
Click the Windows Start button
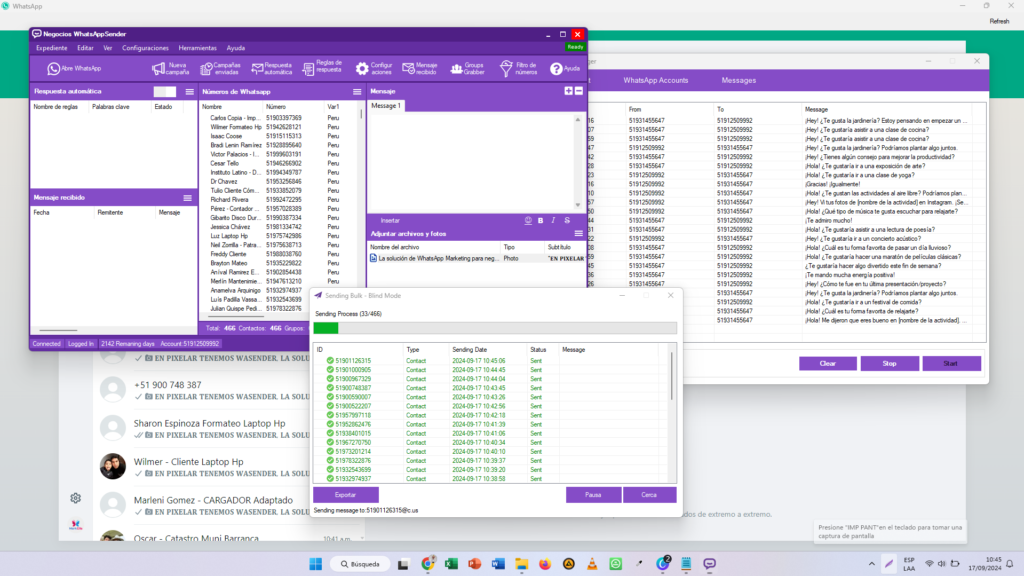315,564
